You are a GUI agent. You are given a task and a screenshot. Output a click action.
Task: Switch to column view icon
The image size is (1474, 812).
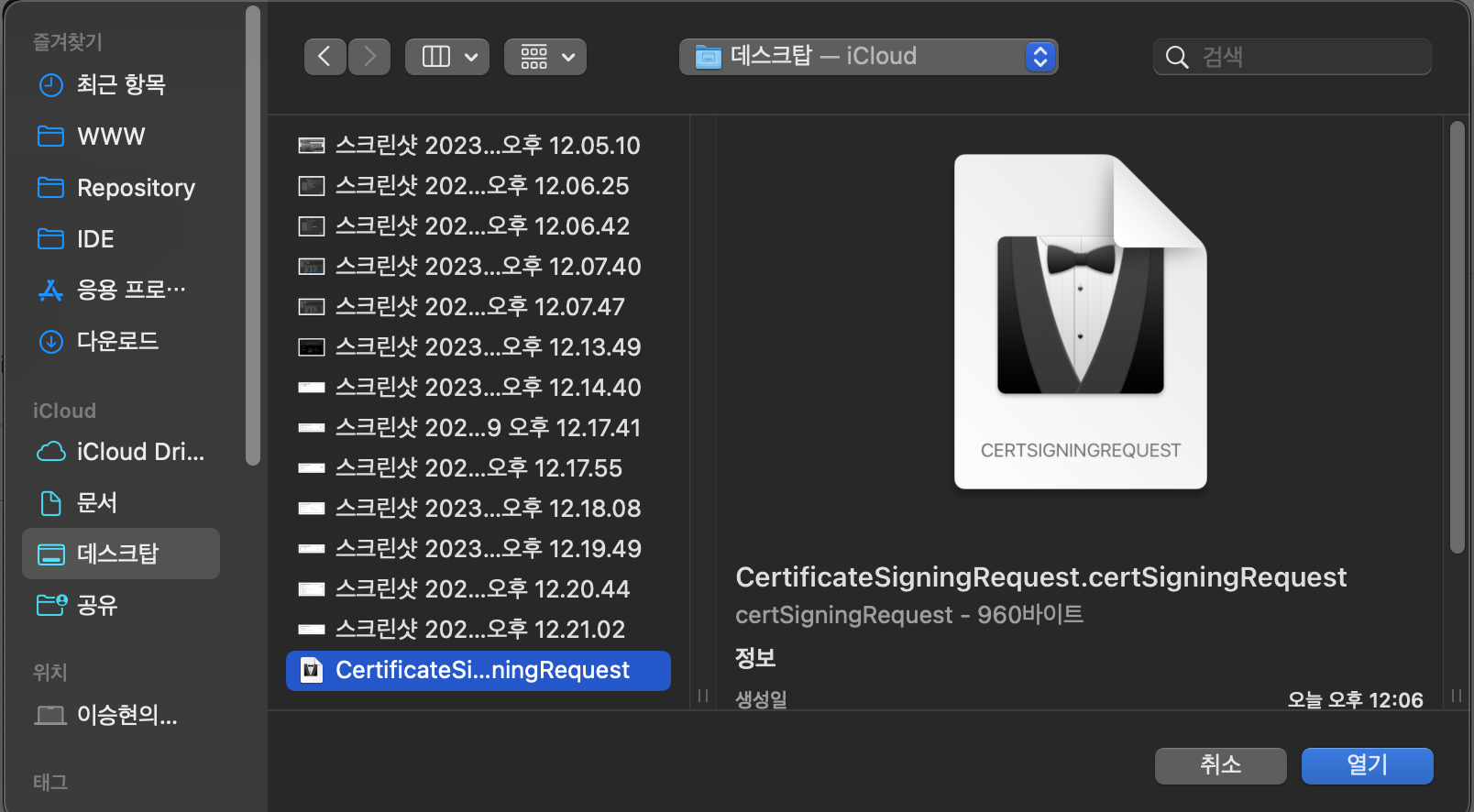point(435,57)
